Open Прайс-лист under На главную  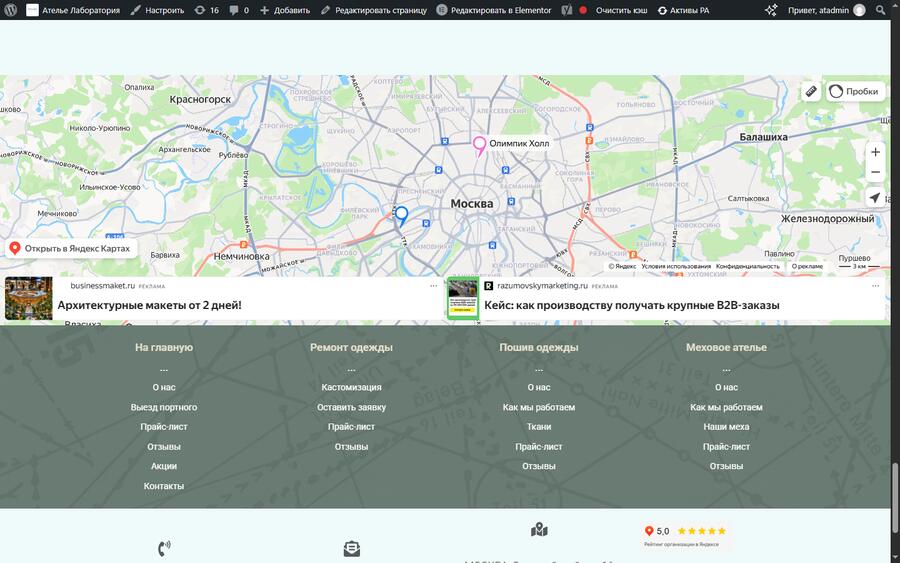click(x=164, y=426)
